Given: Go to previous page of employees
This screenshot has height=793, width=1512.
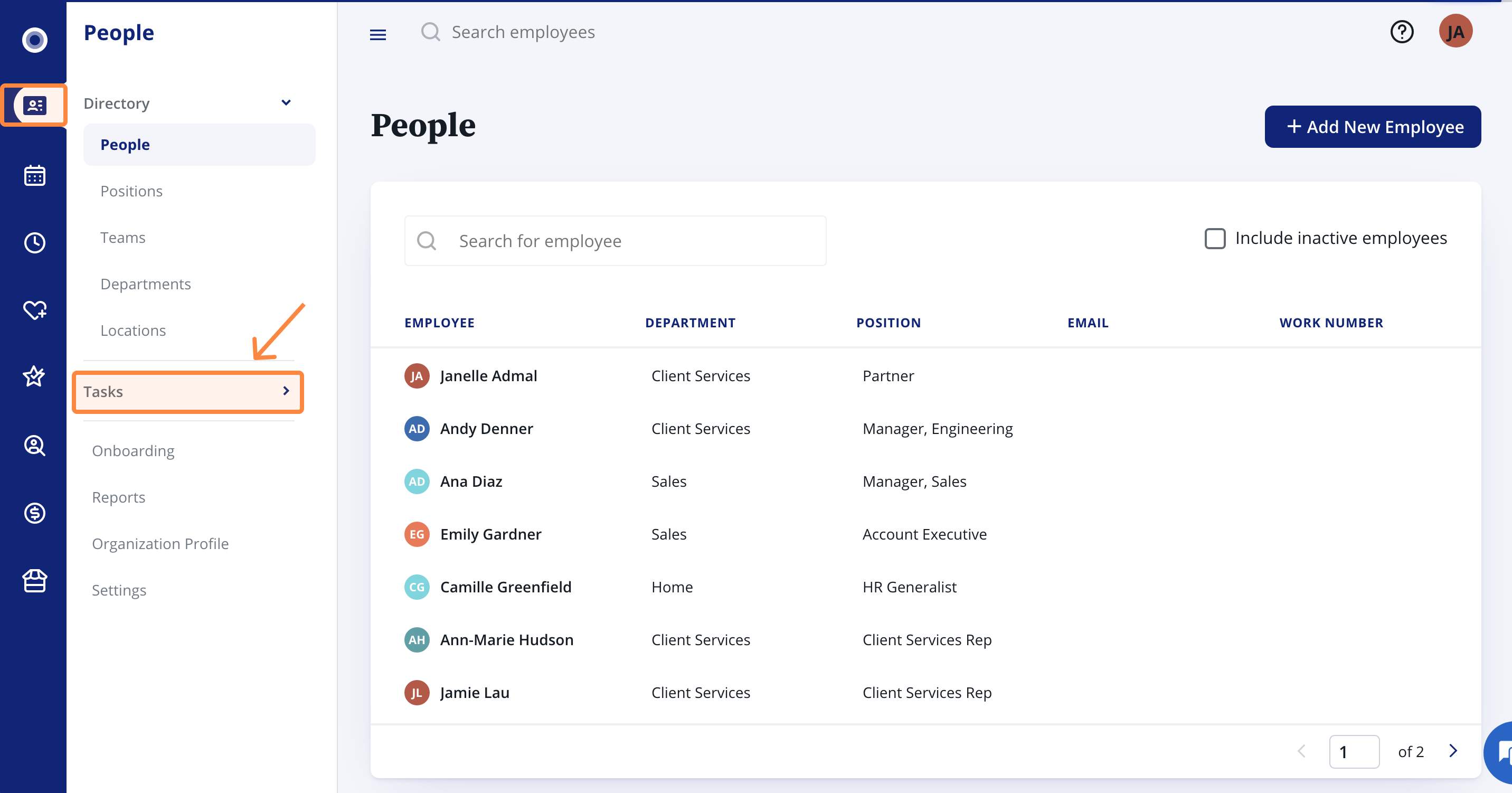Looking at the screenshot, I should tap(1301, 751).
